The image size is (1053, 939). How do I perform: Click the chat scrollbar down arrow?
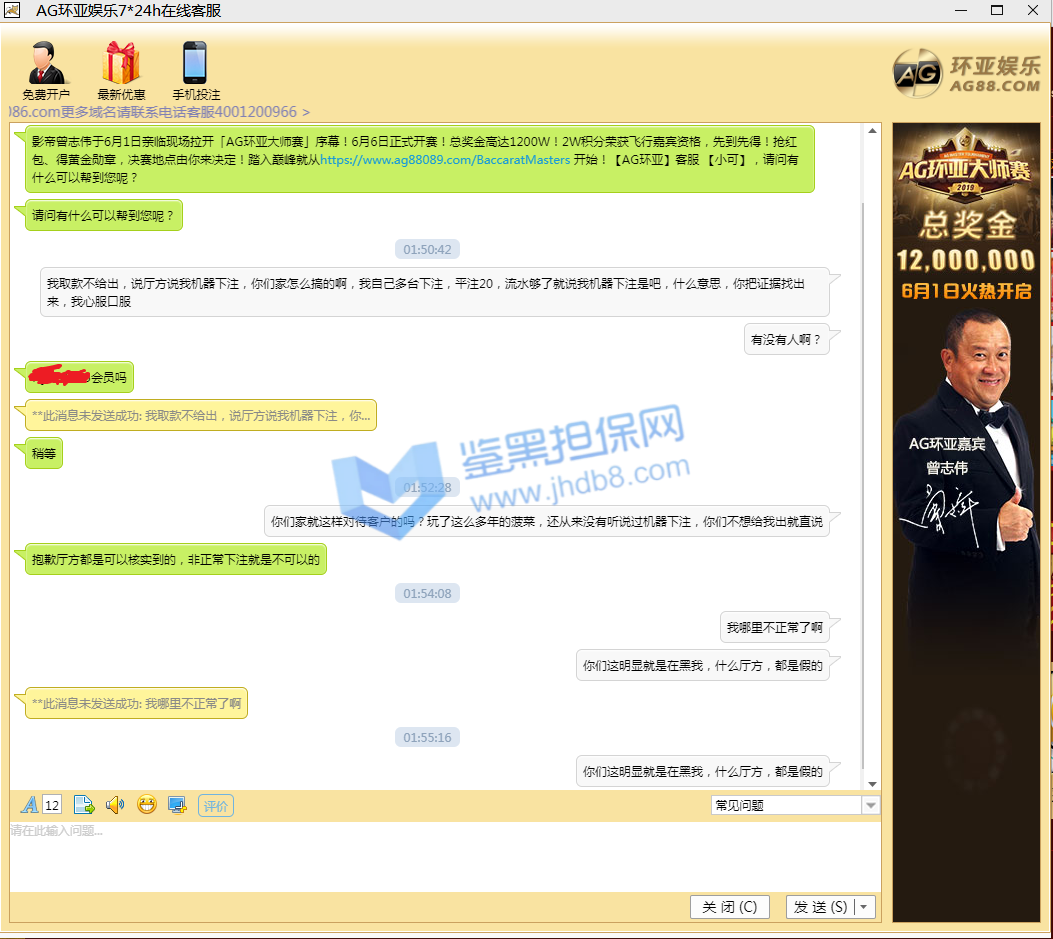pos(872,783)
